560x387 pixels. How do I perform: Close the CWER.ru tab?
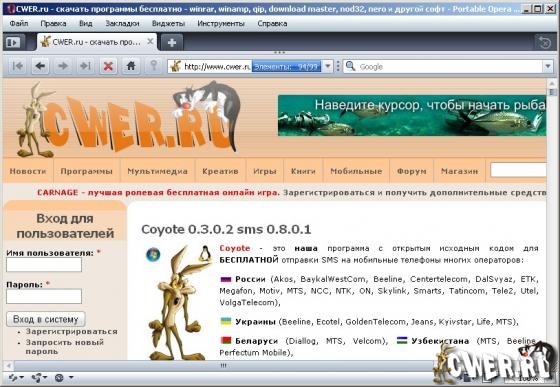click(x=151, y=41)
